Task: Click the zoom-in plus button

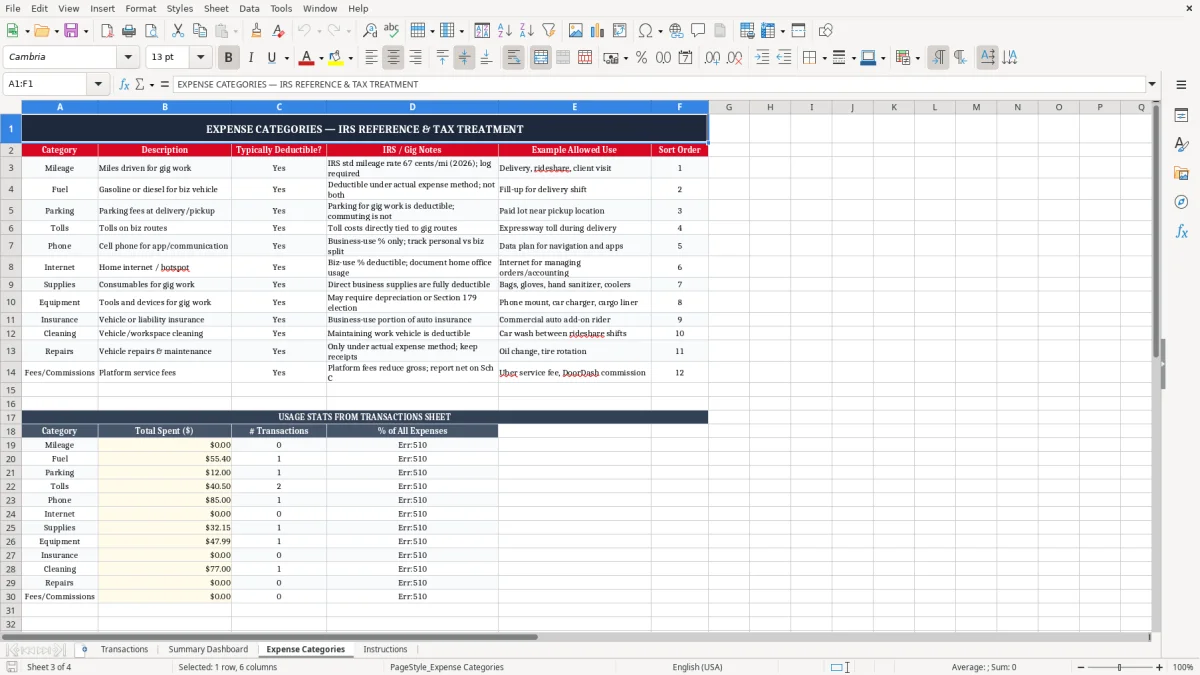Action: point(1160,667)
